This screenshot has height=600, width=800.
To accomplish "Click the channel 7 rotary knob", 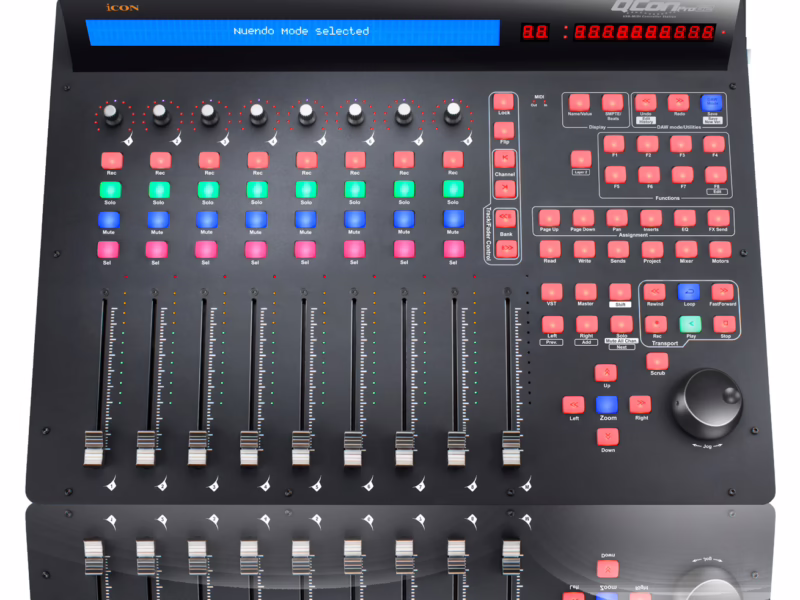I will 404,114.
